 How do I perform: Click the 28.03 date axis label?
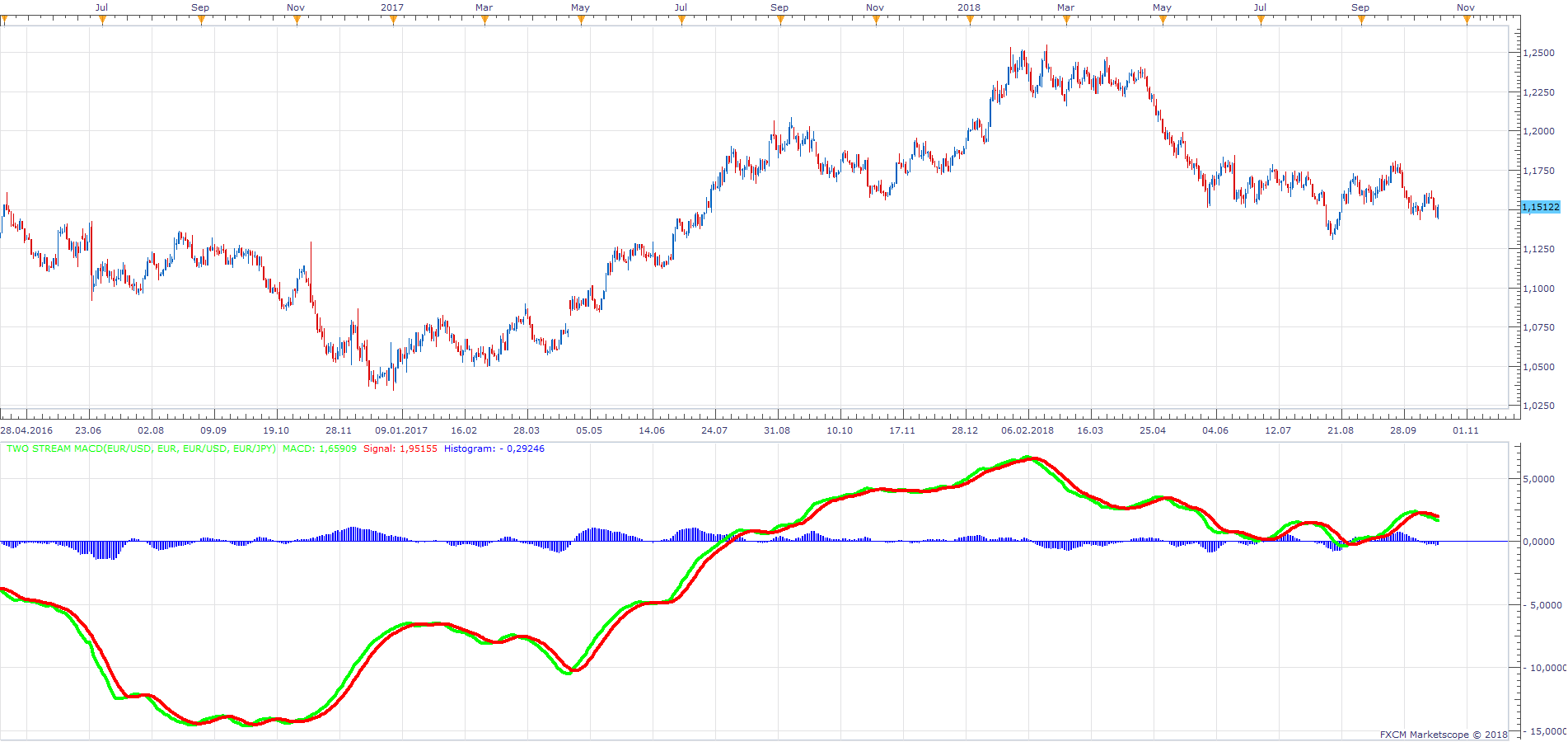coord(527,430)
